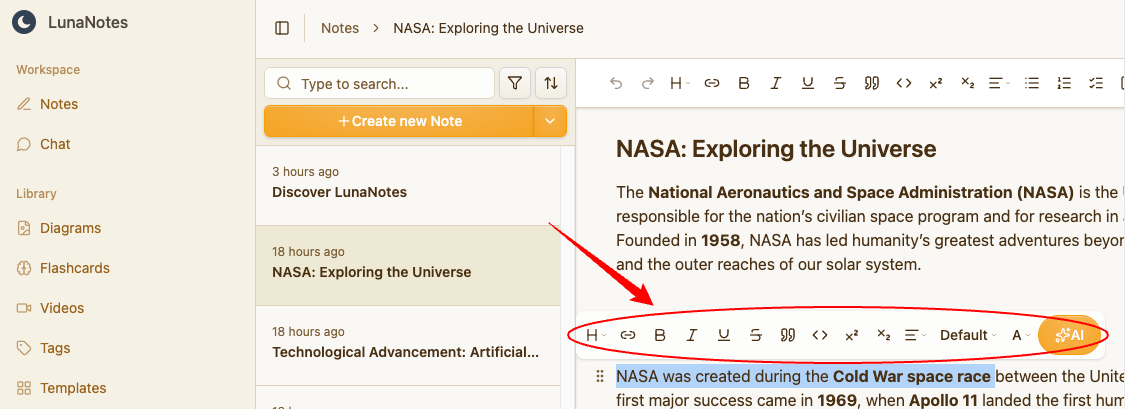Viewport: 1125px width, 409px height.
Task: Expand arrow next to Create new Note
Action: pos(550,121)
